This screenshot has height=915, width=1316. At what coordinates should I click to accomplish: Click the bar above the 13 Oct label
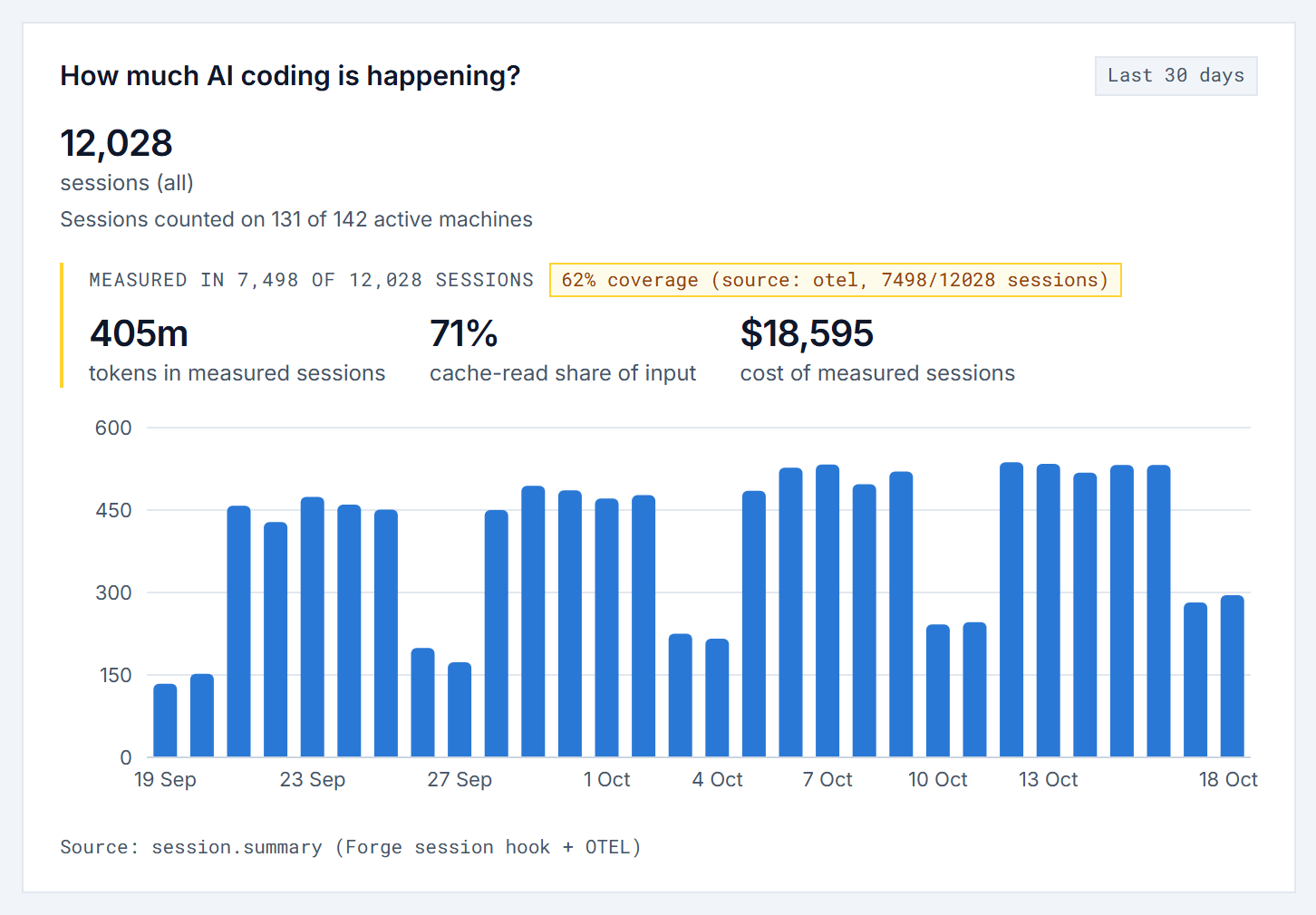[1049, 611]
